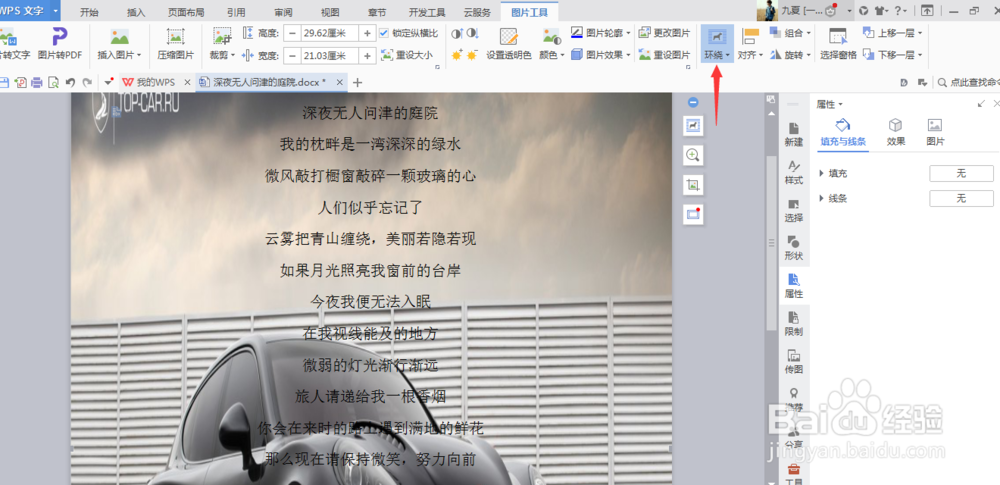Decrease height with the minus stepper
This screenshot has height=485, width=1000.
pyautogui.click(x=291, y=33)
